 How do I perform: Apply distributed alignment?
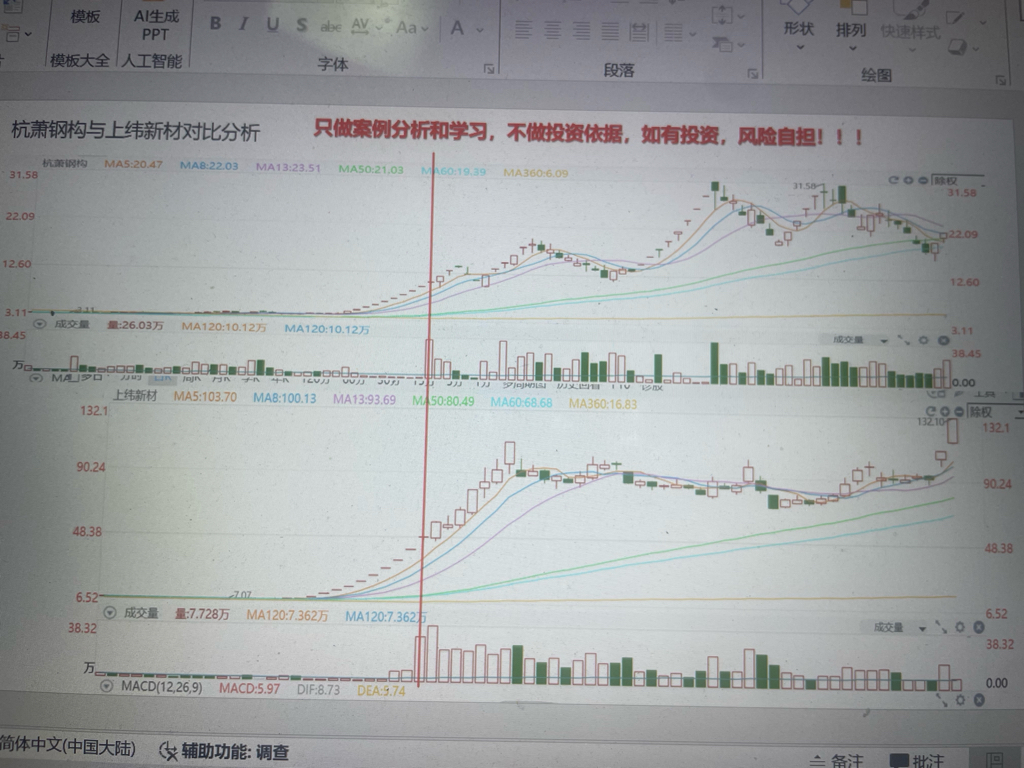pyautogui.click(x=639, y=31)
